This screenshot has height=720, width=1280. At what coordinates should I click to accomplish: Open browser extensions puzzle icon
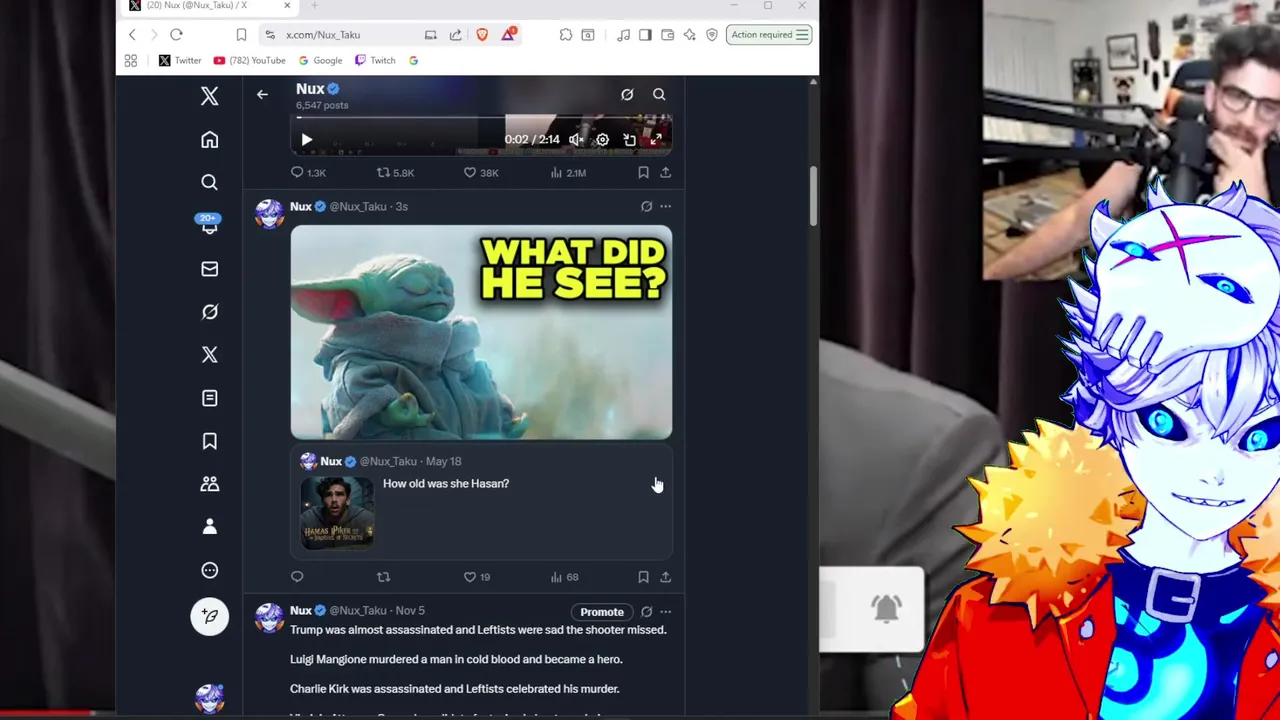[566, 35]
